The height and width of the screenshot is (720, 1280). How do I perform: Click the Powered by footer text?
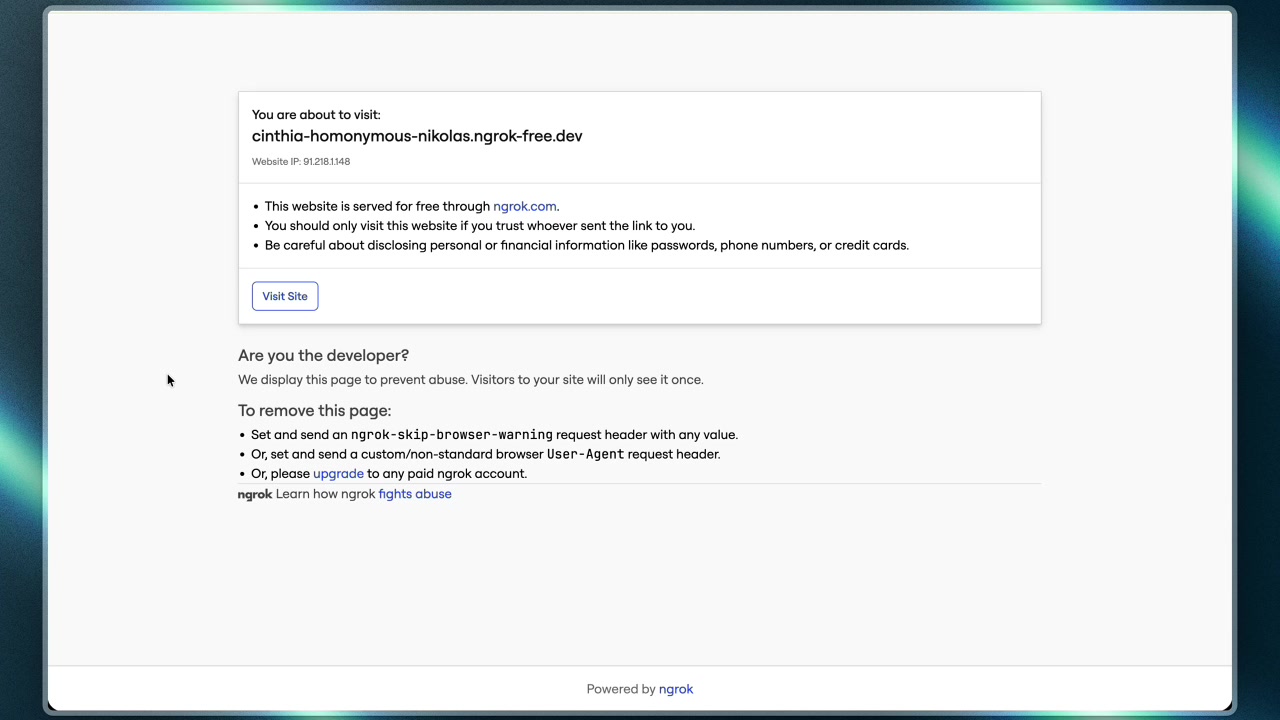(622, 689)
